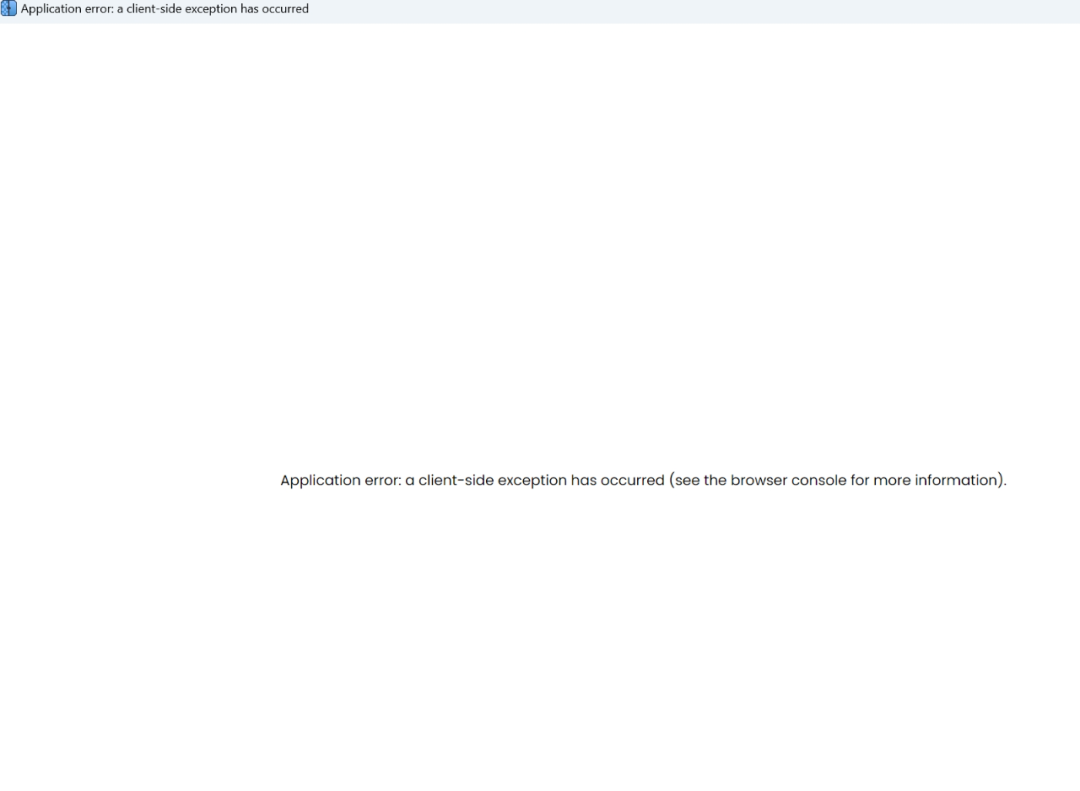
Task: Click the word 'the' before 'browser console'
Action: coord(715,480)
